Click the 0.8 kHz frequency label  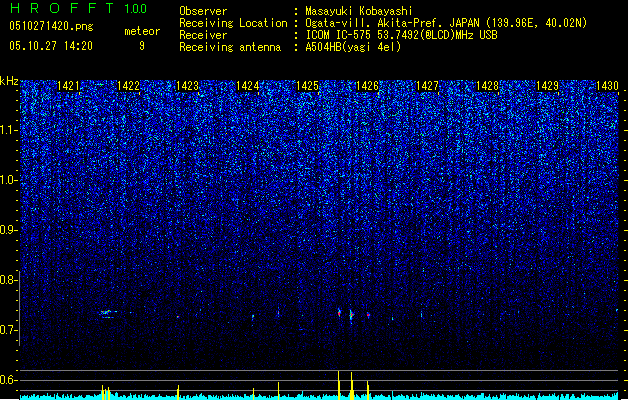pos(8,280)
